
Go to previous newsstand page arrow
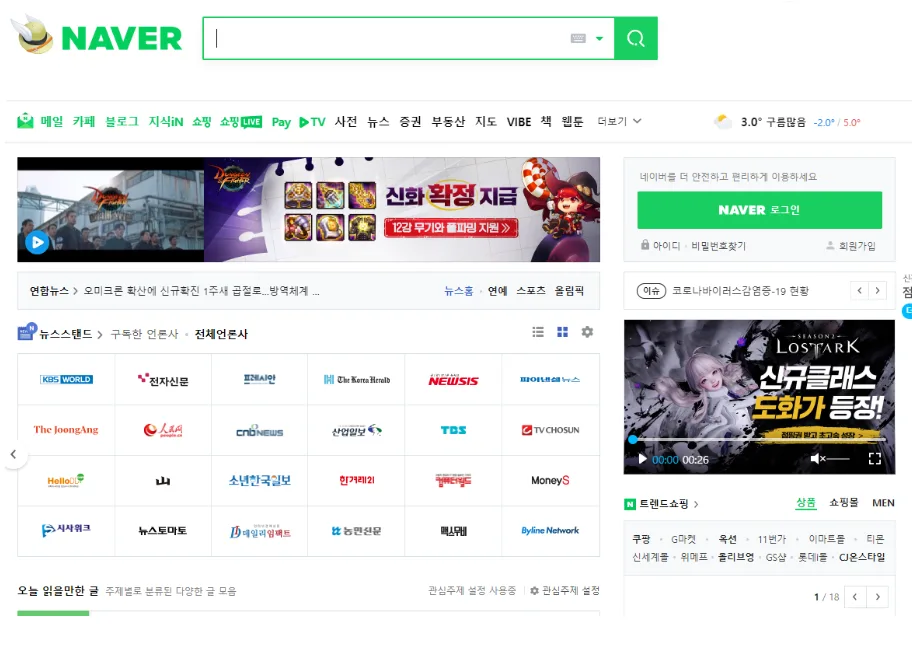coord(13,455)
